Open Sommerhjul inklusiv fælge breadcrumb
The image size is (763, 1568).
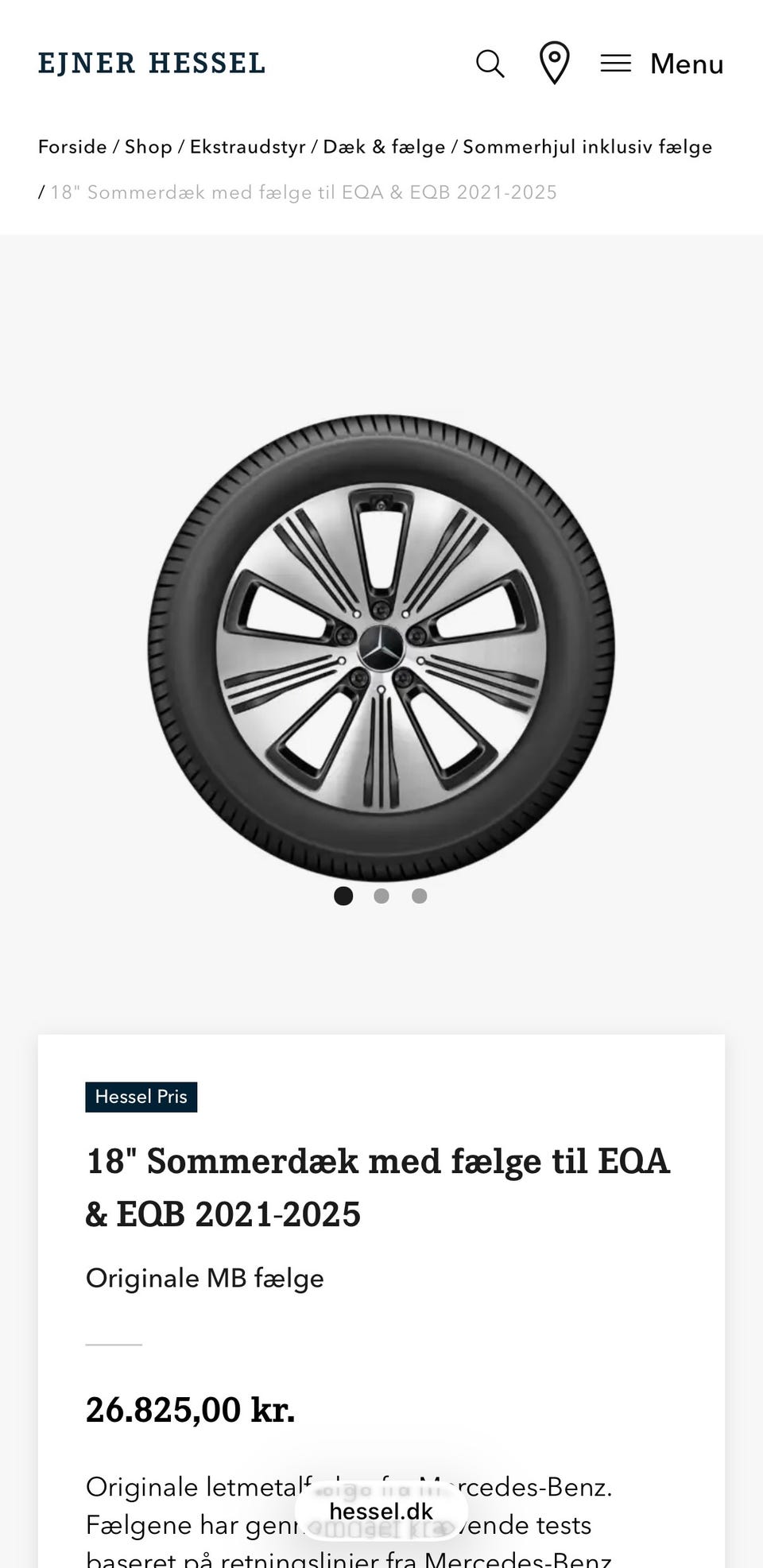click(x=587, y=147)
